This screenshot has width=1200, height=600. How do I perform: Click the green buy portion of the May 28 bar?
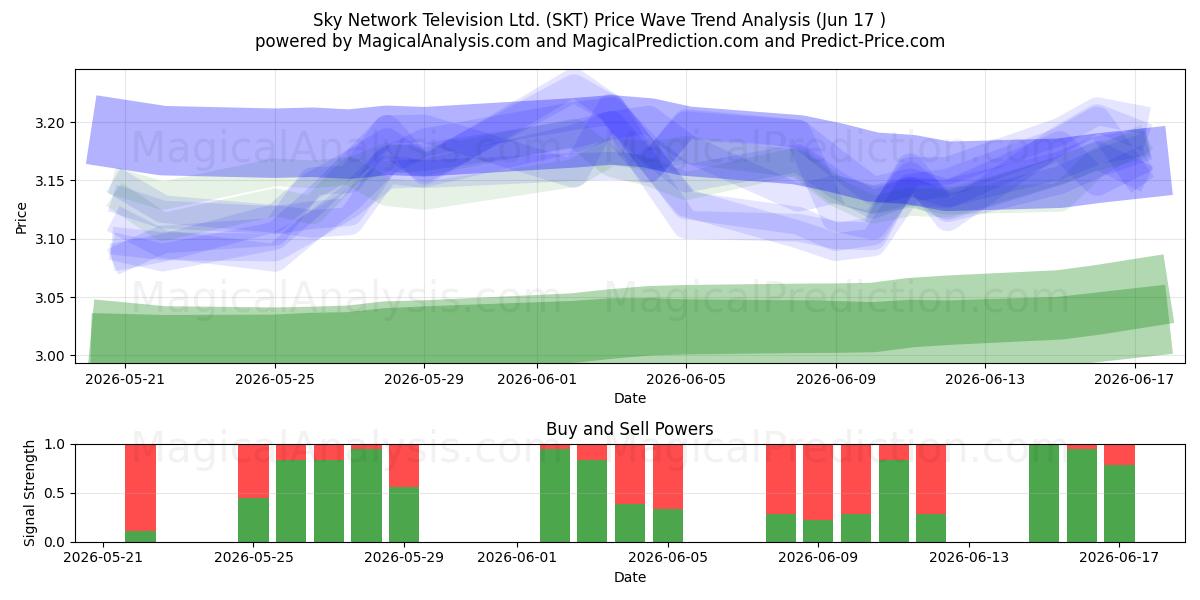point(366,496)
